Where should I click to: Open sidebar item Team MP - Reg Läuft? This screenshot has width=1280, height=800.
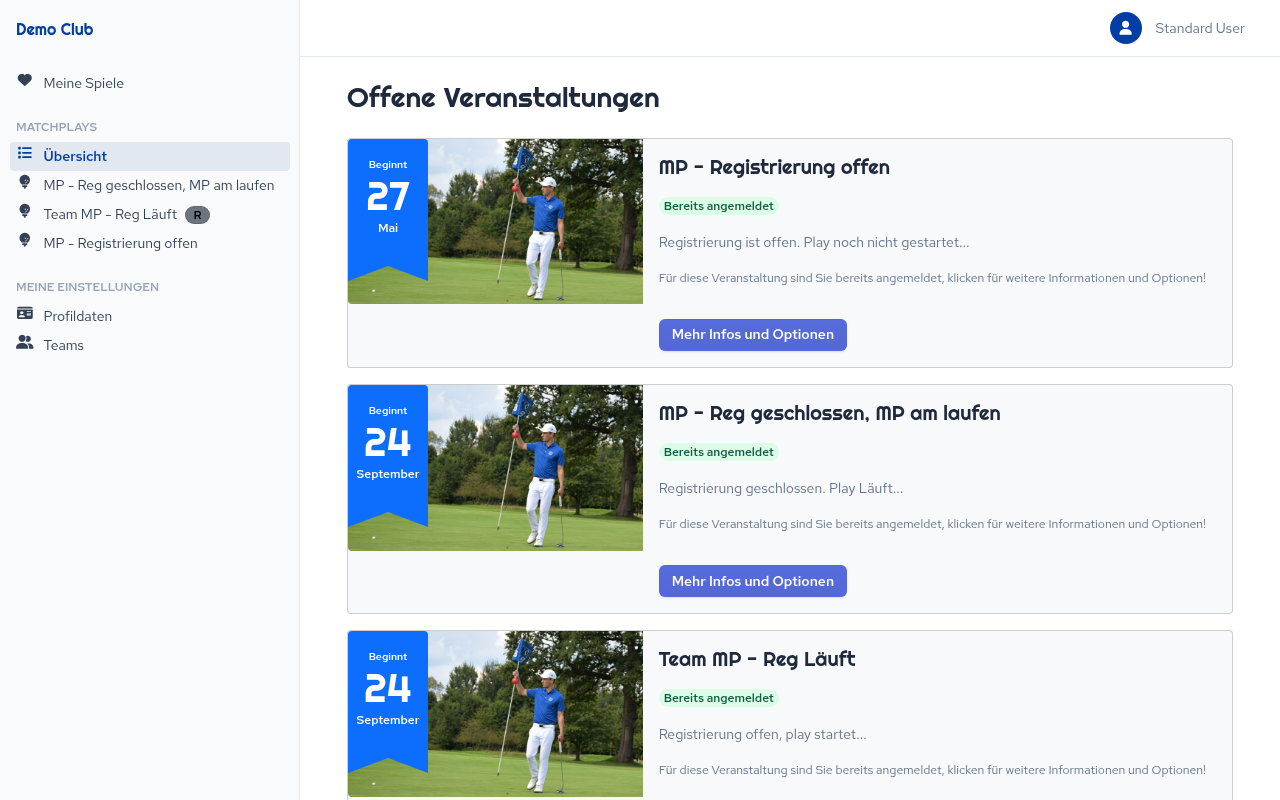(150, 214)
